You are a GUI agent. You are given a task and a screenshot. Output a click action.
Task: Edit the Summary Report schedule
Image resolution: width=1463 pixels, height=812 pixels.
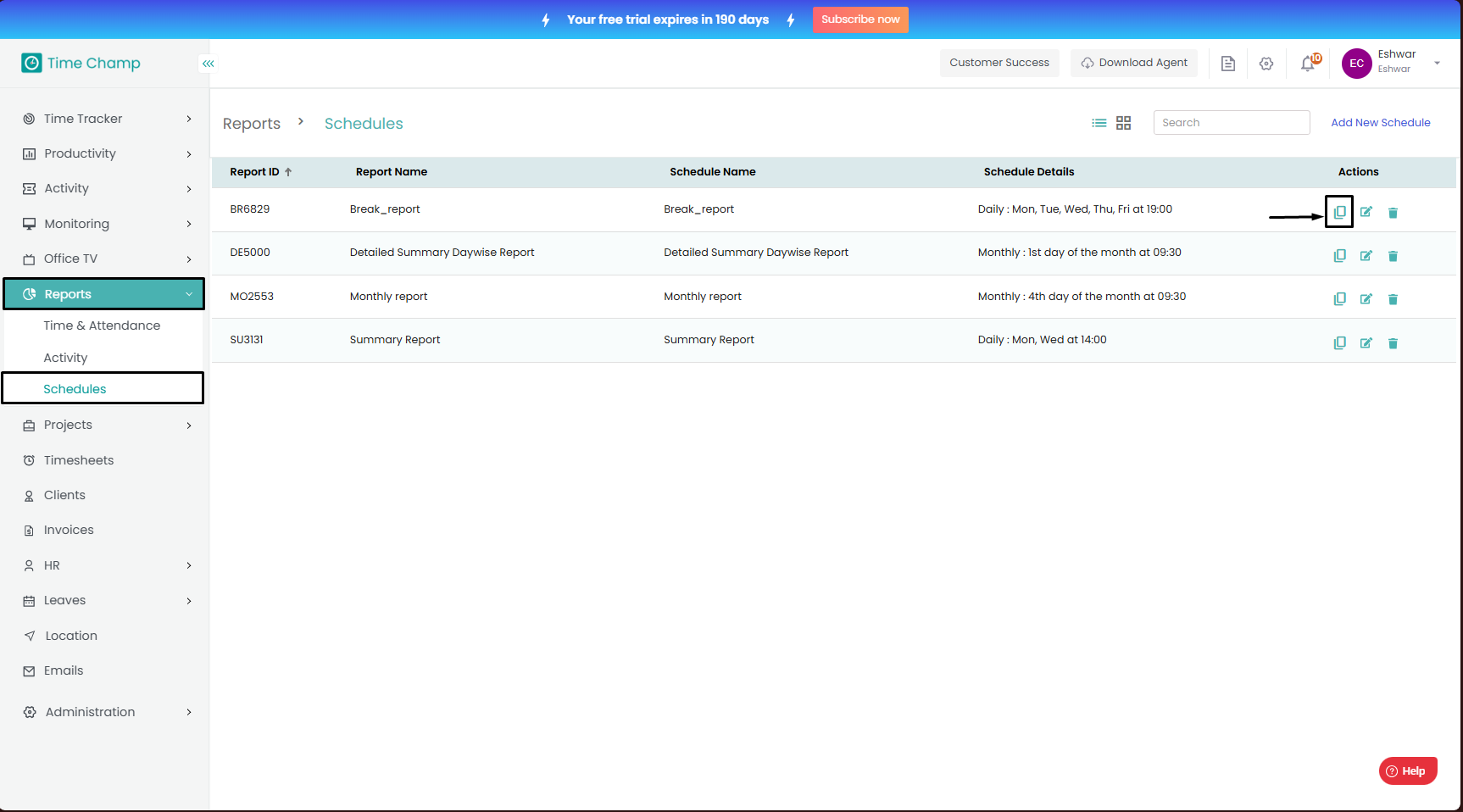click(x=1366, y=342)
